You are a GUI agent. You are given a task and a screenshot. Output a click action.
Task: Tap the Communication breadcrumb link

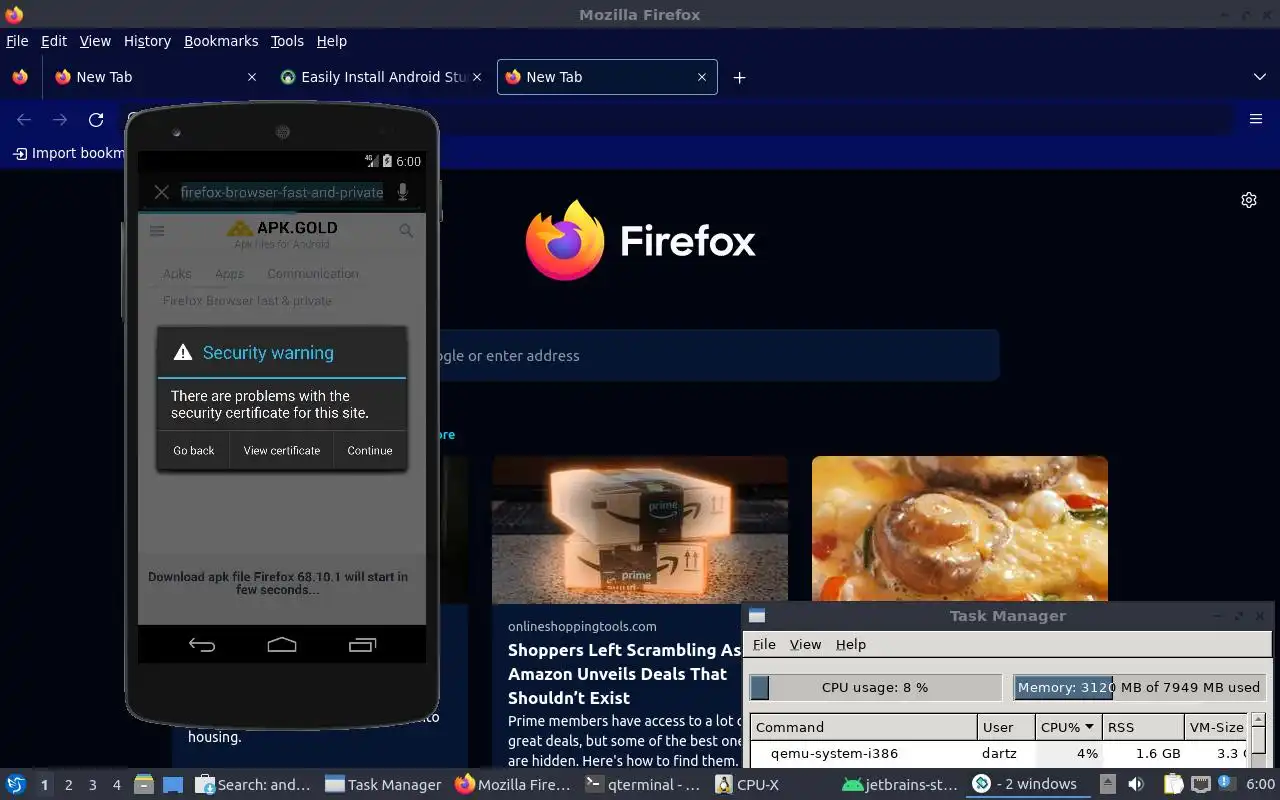[313, 273]
